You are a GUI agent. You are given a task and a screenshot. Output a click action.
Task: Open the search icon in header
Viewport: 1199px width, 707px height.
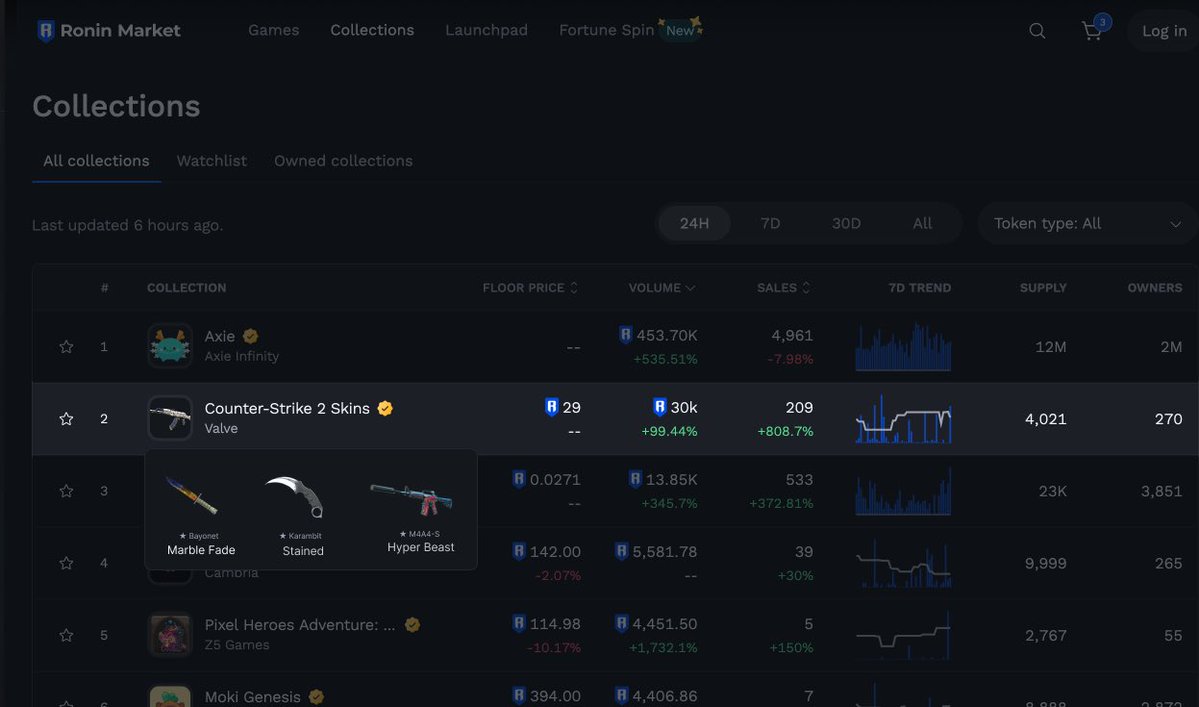(1037, 31)
